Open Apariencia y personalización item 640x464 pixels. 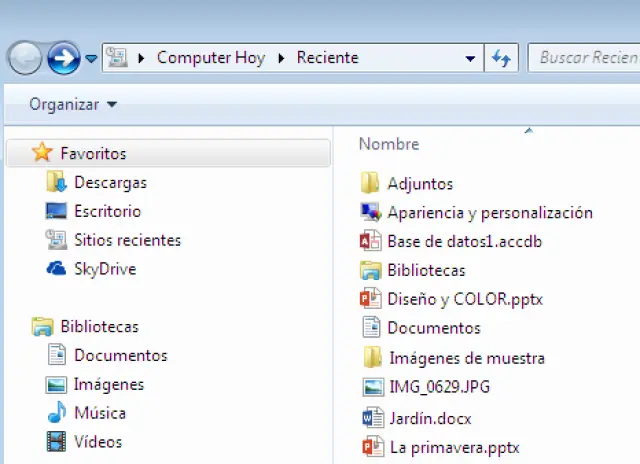coord(489,212)
